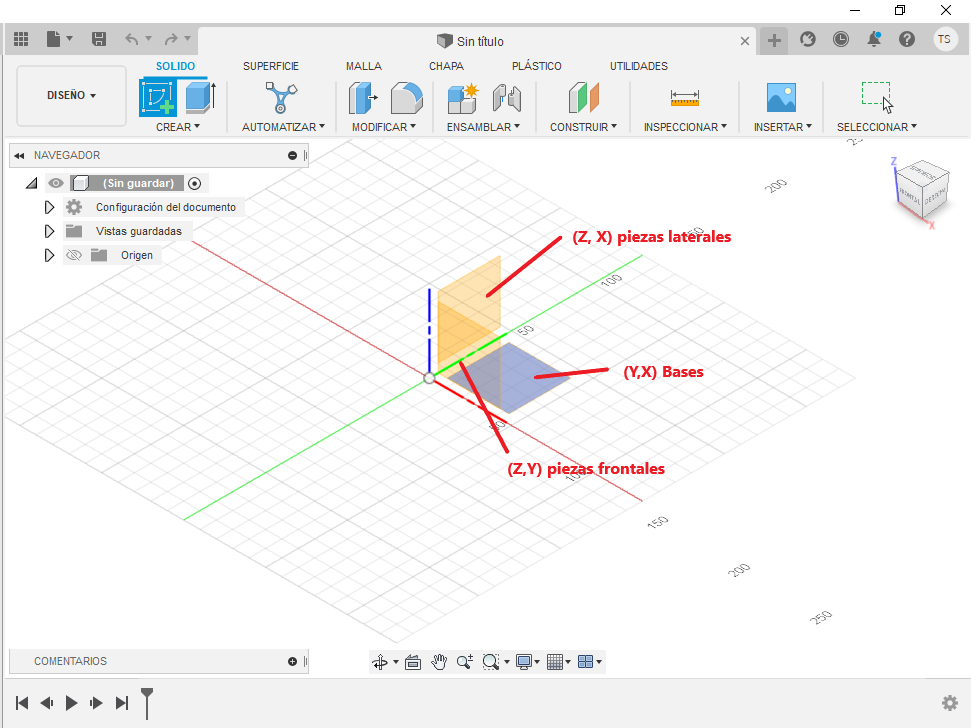The image size is (971, 728).
Task: Open the CREAR dropdown menu
Action: point(178,127)
